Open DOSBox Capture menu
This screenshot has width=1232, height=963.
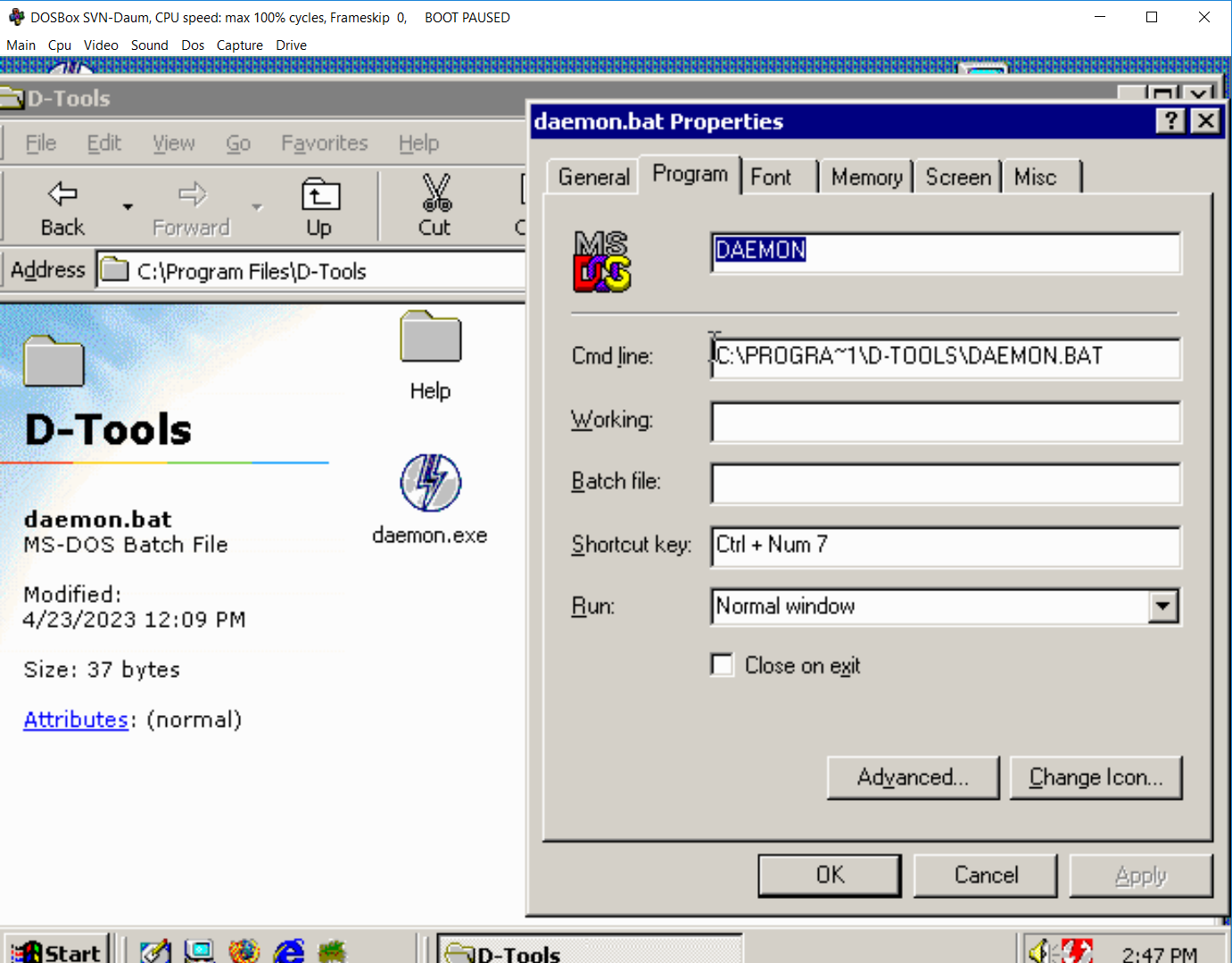pos(240,45)
